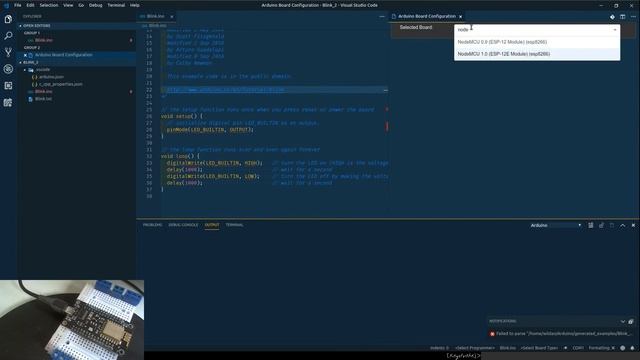Maximize the bottom panel with chevron up

[622, 225]
